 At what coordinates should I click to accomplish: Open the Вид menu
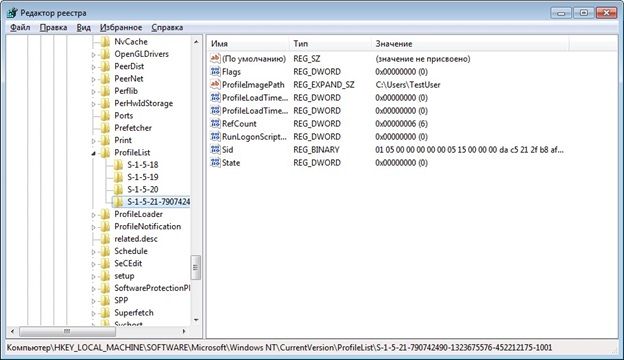tap(84, 27)
